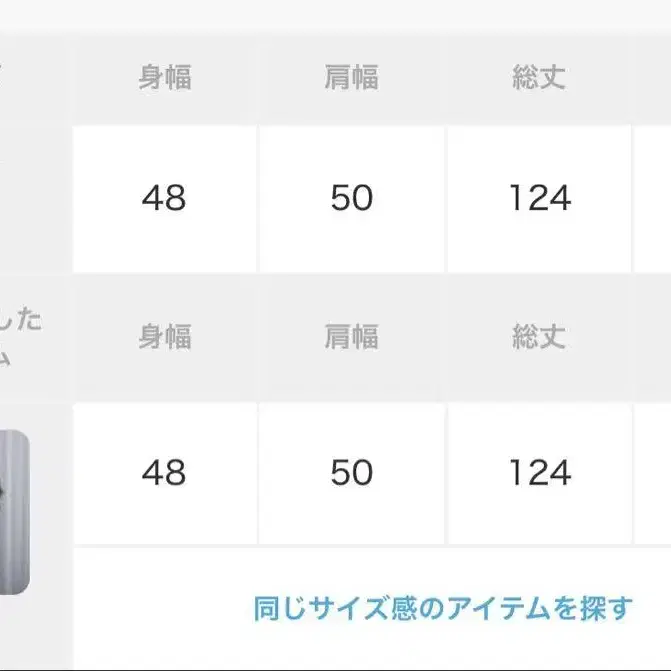This screenshot has height=671, width=671.
Task: Select the 50 value in the lower size table
Action: [351, 472]
